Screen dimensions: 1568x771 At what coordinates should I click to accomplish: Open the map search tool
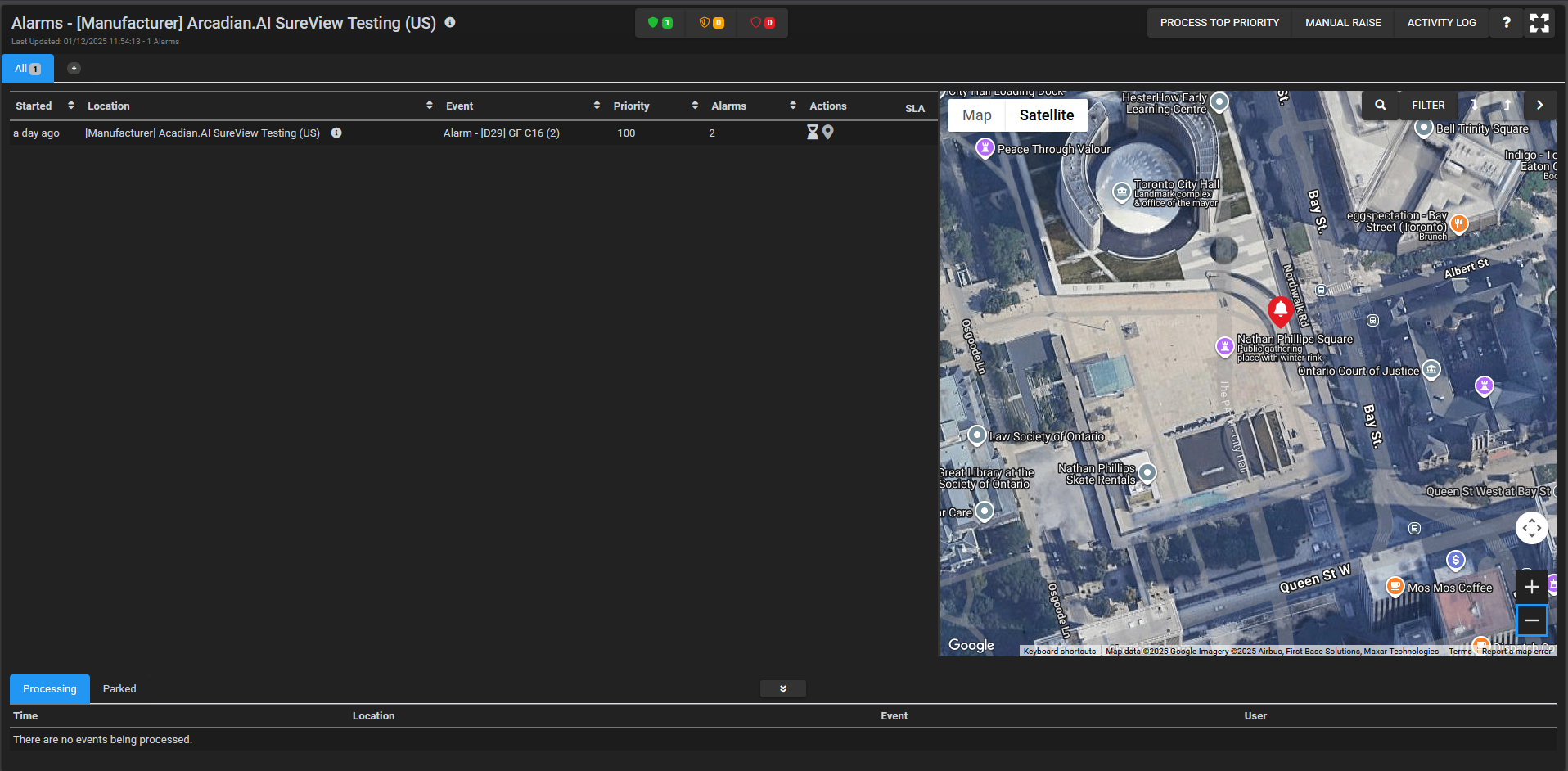[1379, 105]
